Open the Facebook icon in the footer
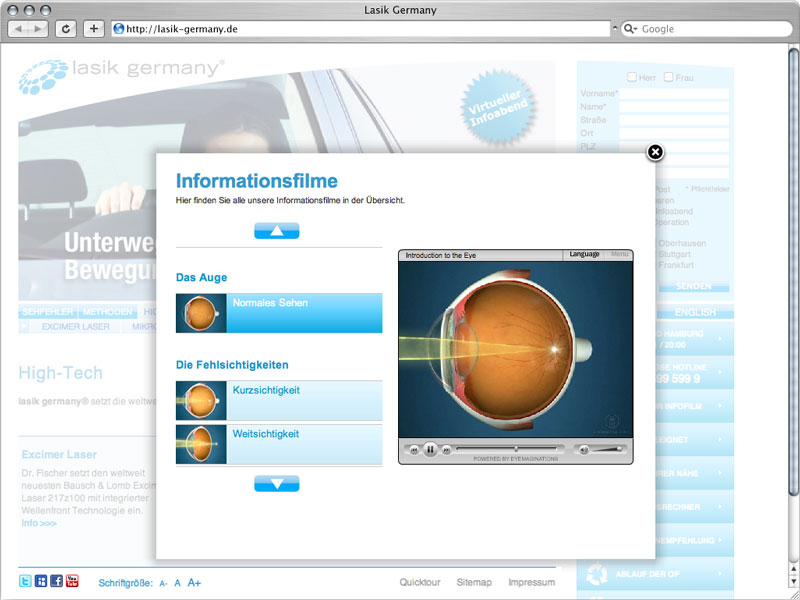Viewport: 800px width, 600px height. pos(57,581)
